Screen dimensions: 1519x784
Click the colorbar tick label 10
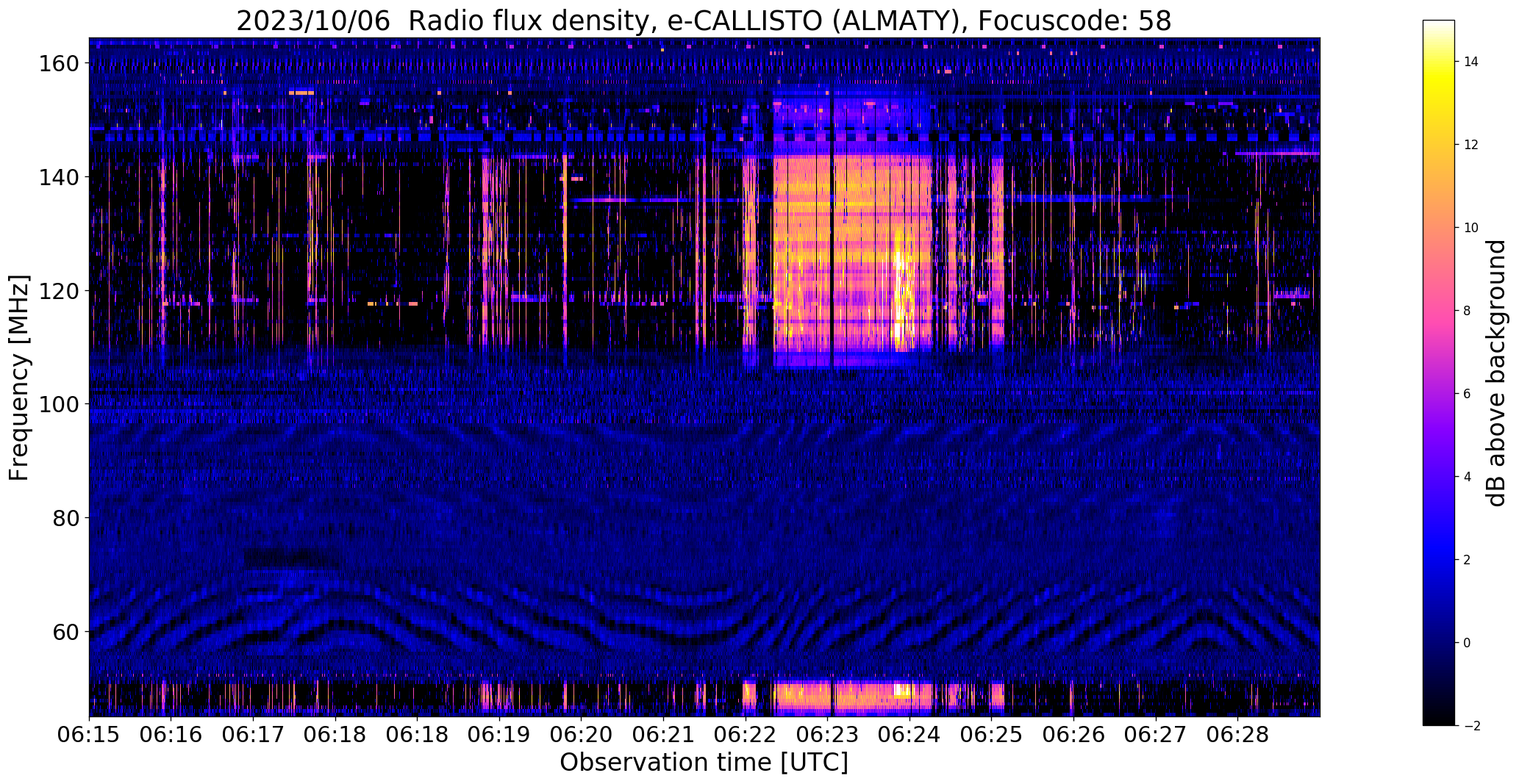click(x=1471, y=228)
